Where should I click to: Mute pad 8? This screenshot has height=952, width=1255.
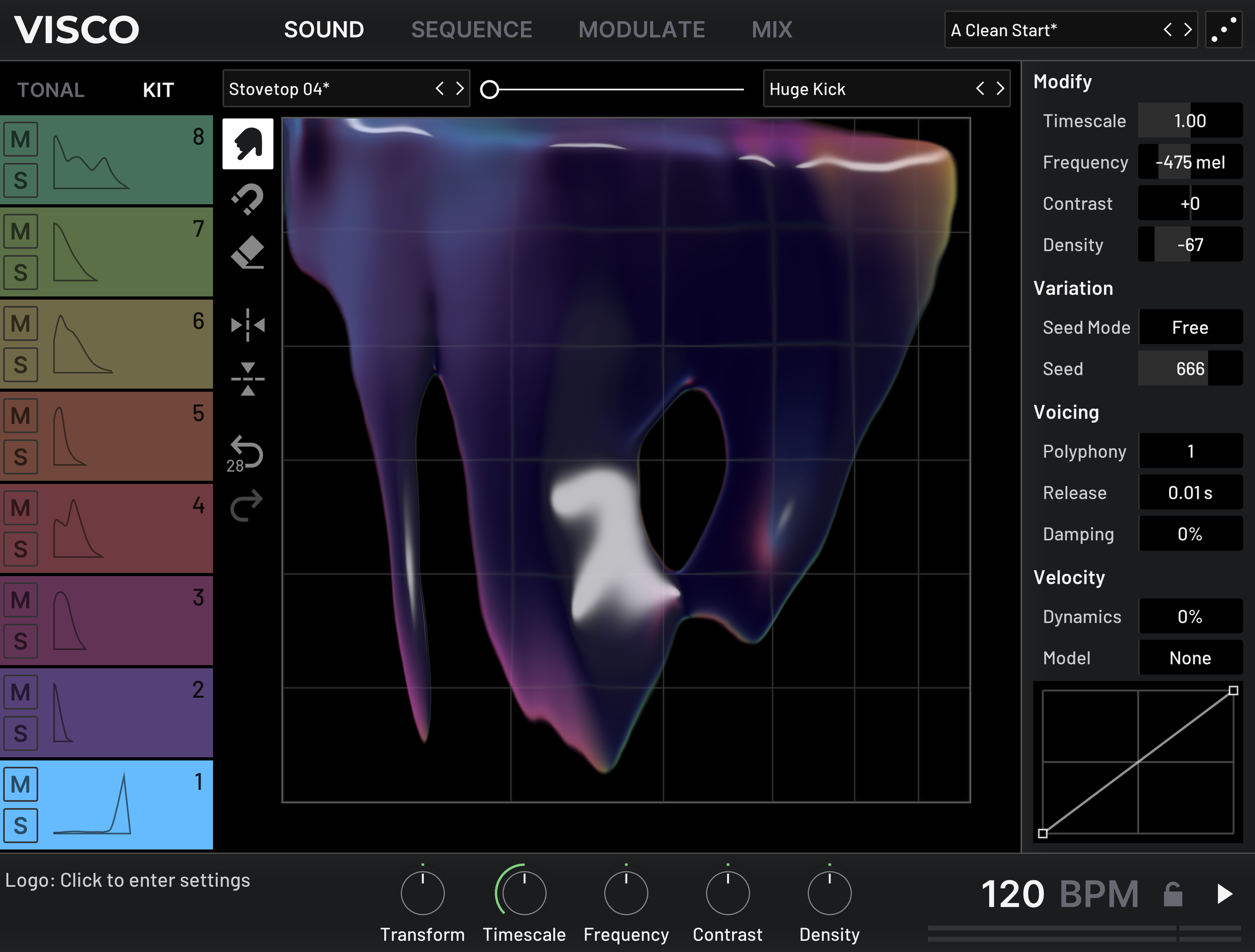pos(21,140)
